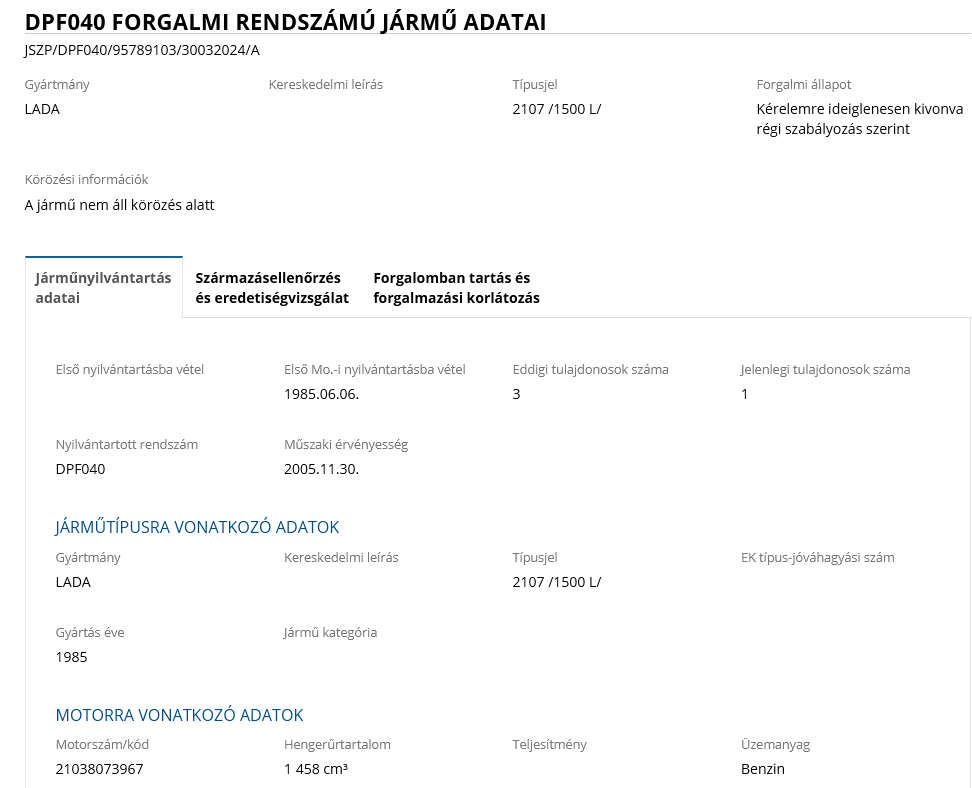Click the engine number 21038073967
Screen dimensions: 972x788
99,769
